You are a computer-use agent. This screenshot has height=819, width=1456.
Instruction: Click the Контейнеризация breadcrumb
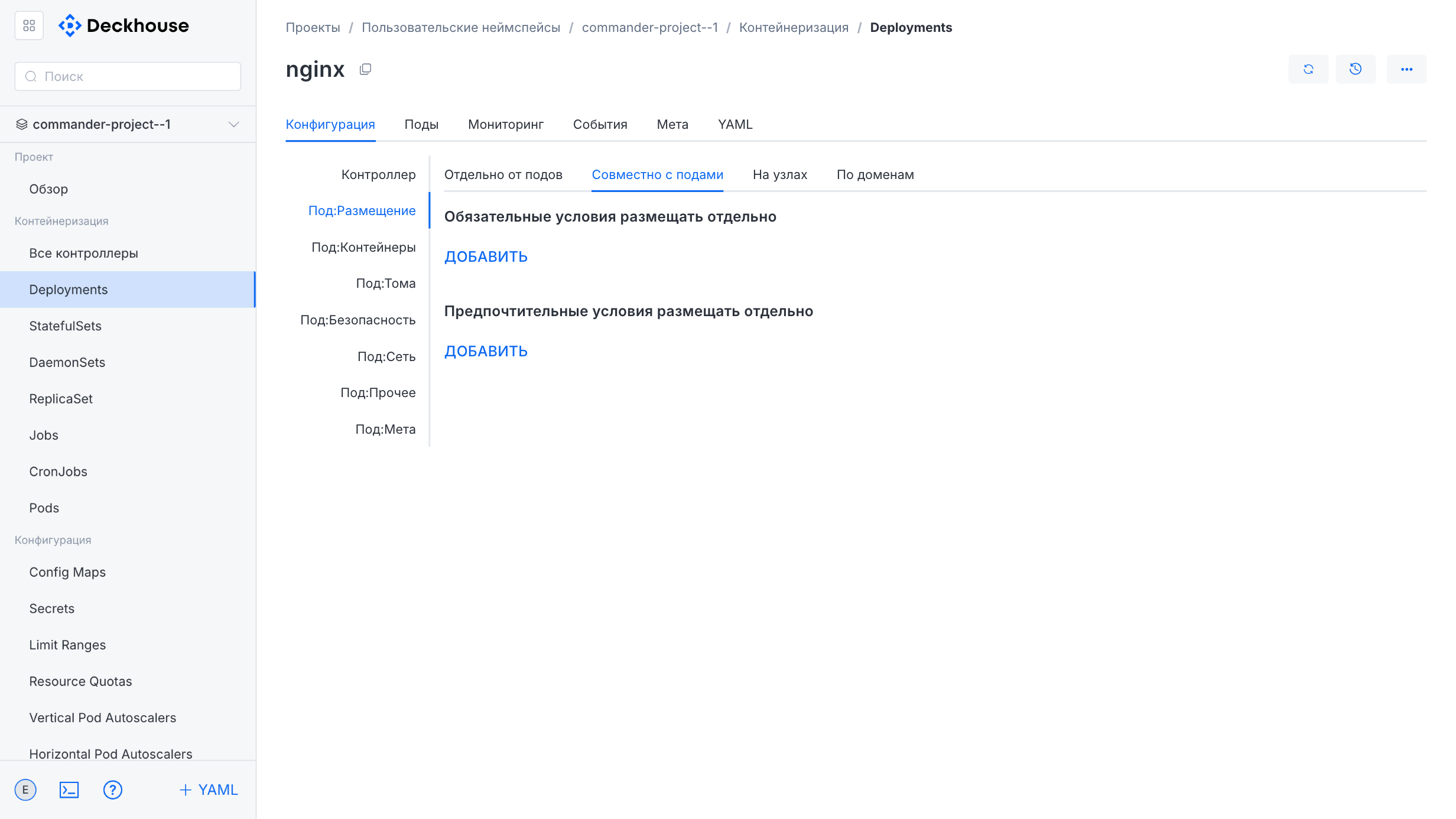click(794, 27)
